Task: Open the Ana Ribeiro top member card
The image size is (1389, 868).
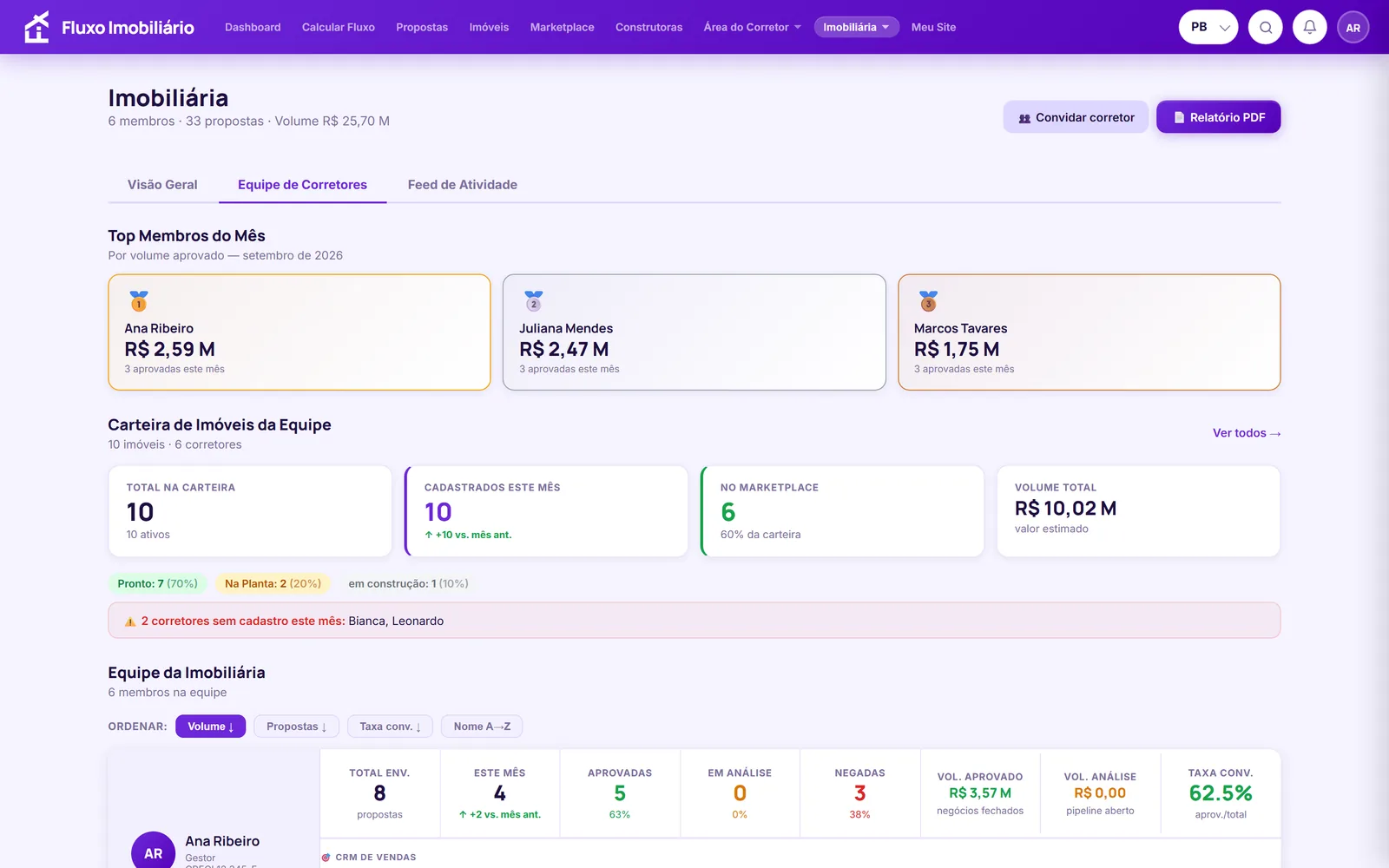Action: coord(300,332)
